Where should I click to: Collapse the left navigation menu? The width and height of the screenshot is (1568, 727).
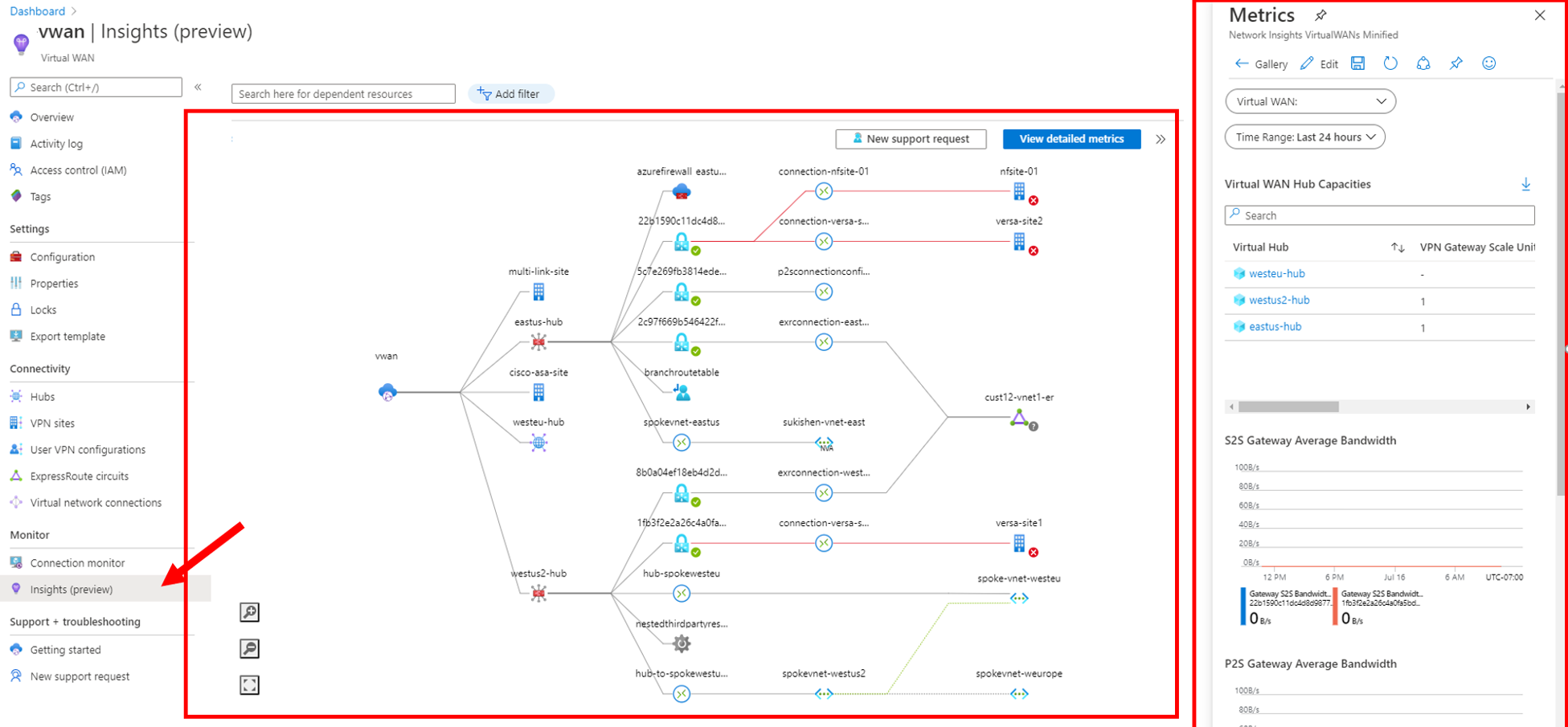click(198, 87)
